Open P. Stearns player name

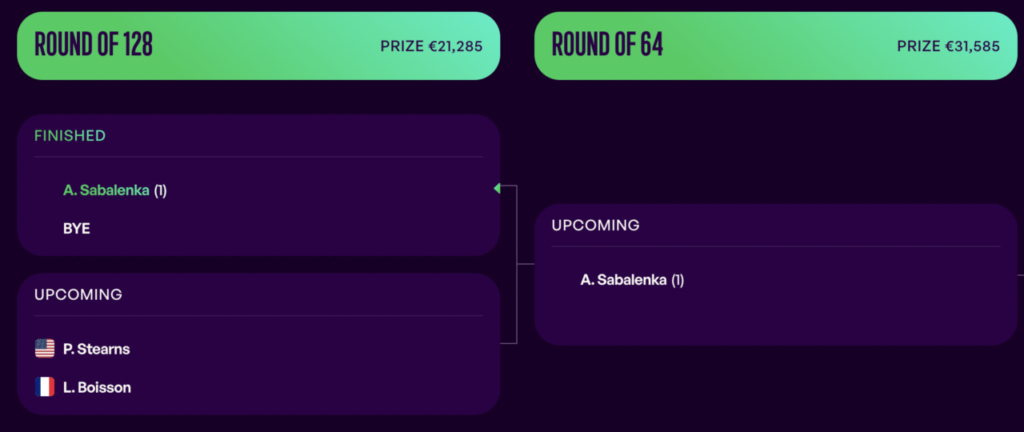(x=96, y=349)
